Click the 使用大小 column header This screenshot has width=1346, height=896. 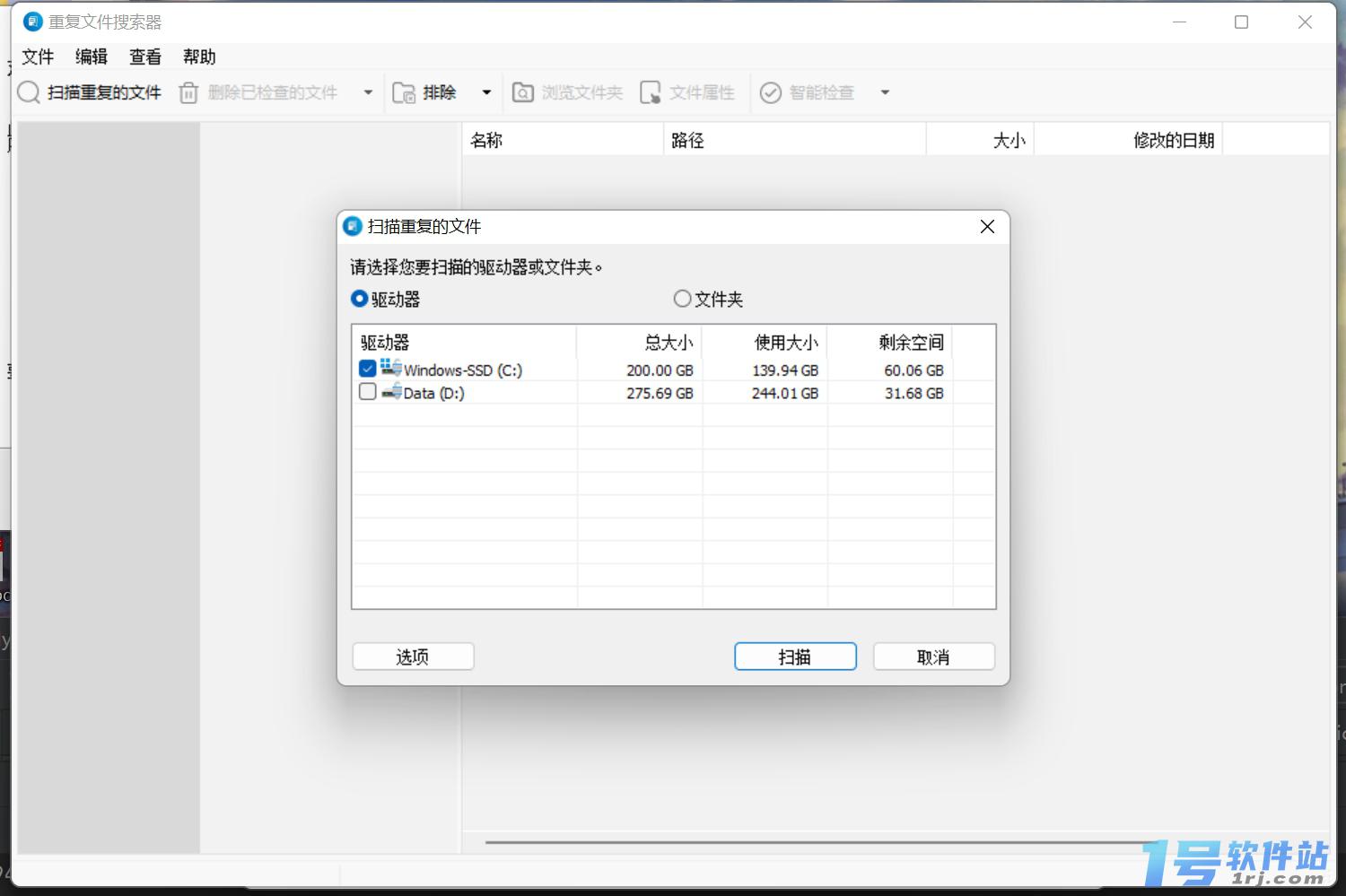coord(765,342)
